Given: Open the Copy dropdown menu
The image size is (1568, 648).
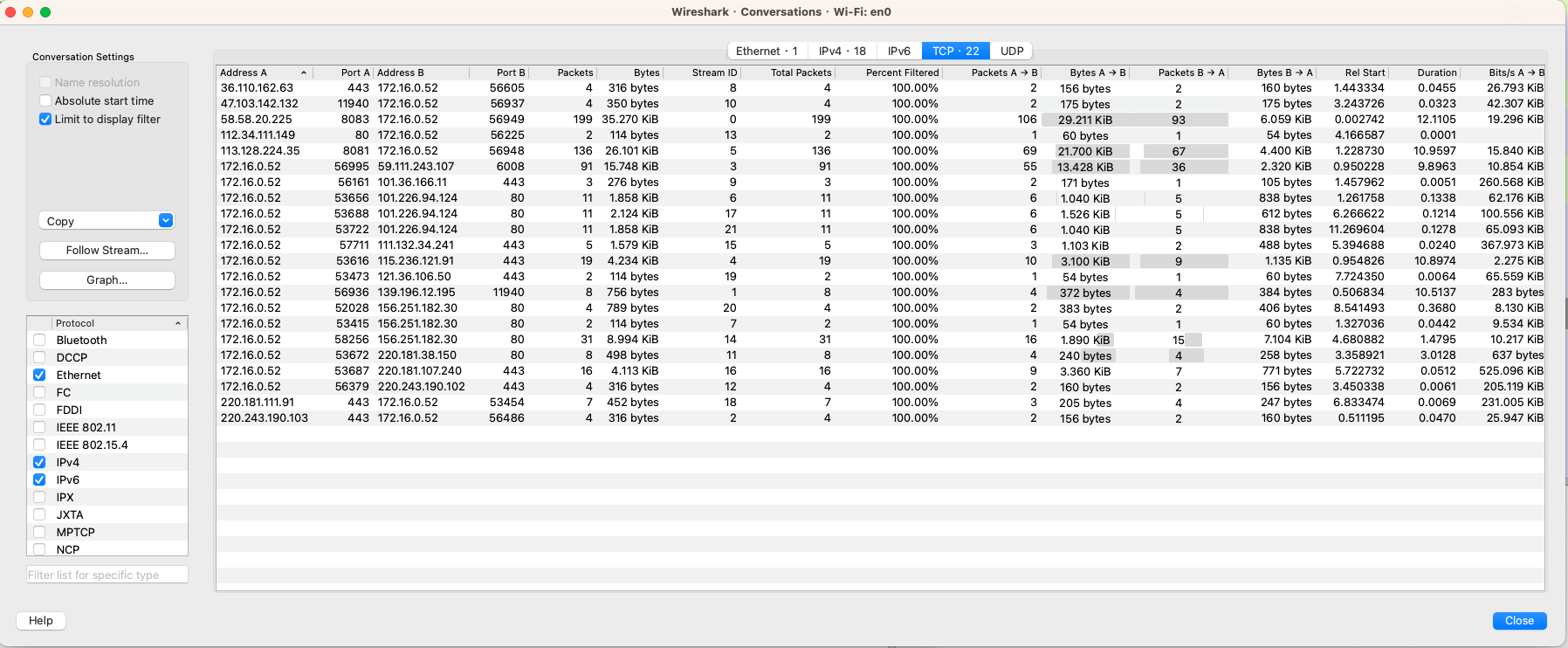Looking at the screenshot, I should (107, 221).
